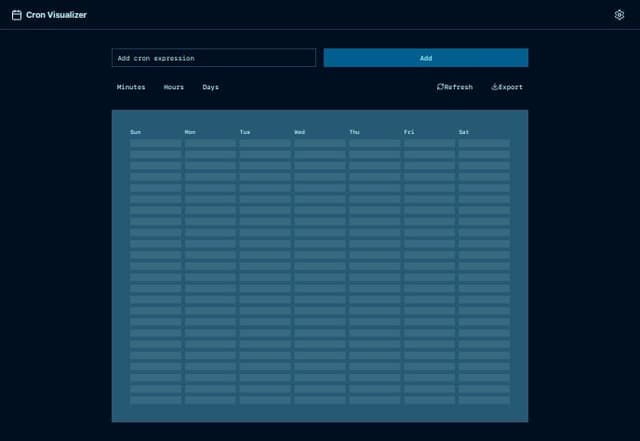Select the Sat column header
Image resolution: width=640 pixels, height=441 pixels.
(464, 132)
